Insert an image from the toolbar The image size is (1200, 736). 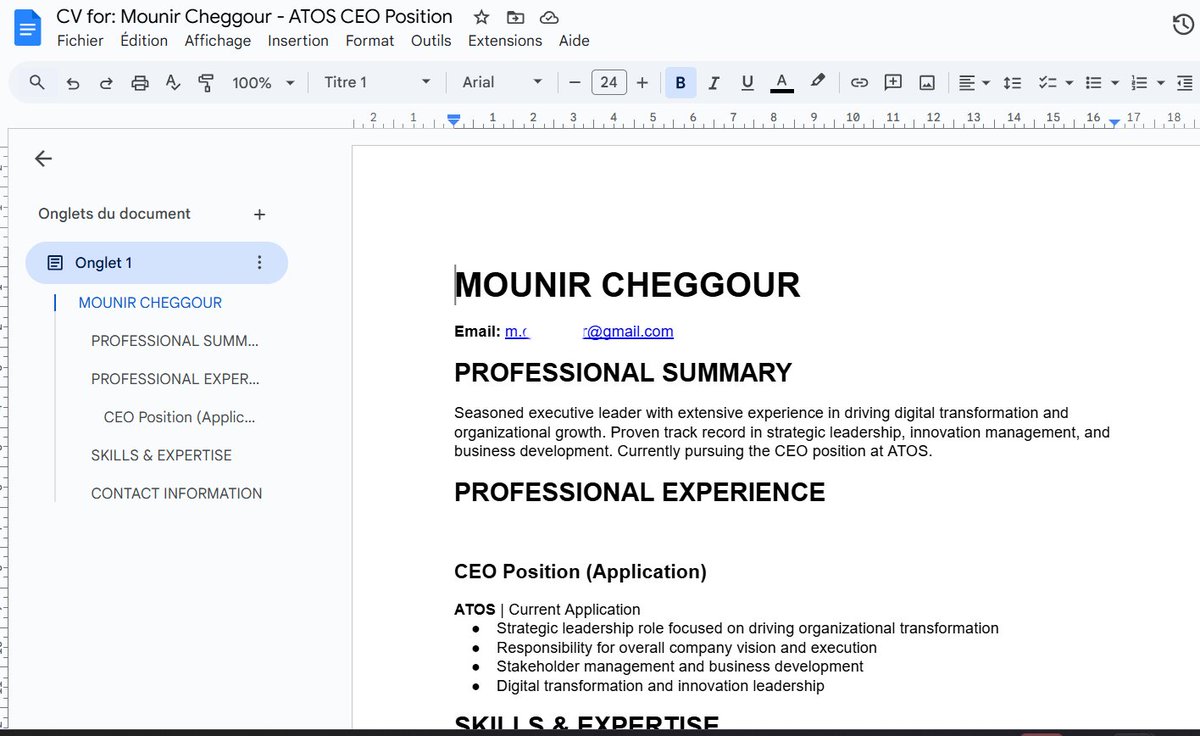[927, 83]
